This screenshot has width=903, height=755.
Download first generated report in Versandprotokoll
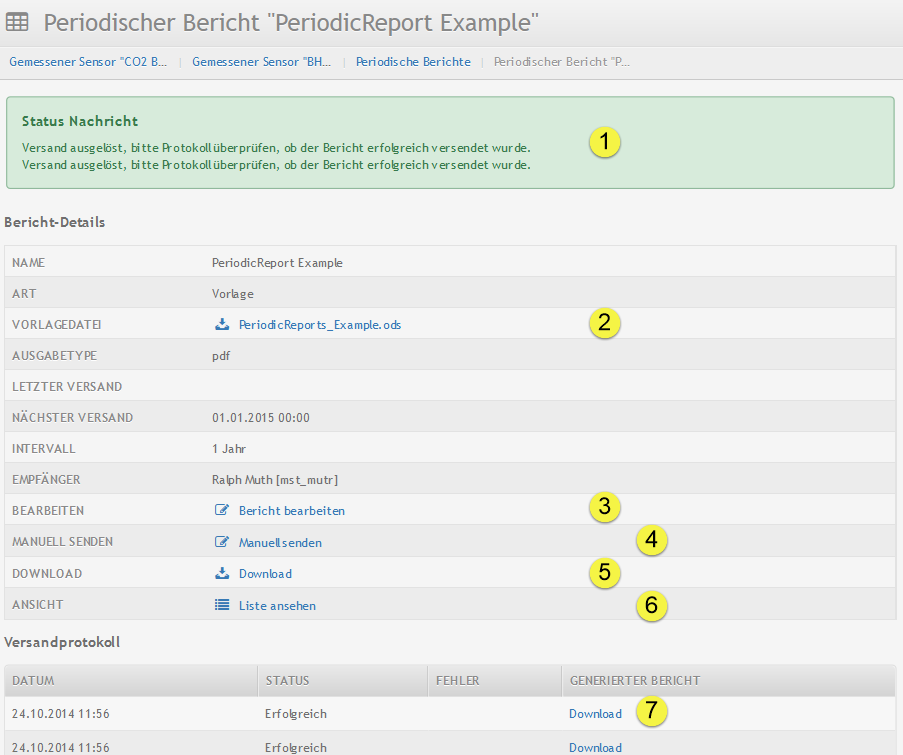(x=595, y=714)
